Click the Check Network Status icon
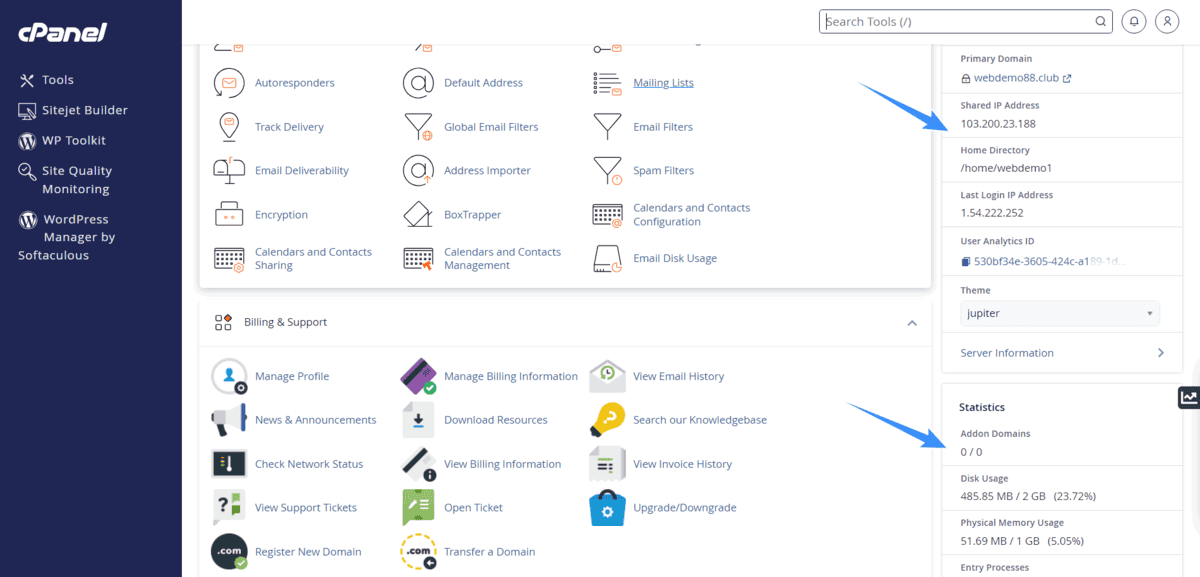1200x577 pixels. coord(229,464)
